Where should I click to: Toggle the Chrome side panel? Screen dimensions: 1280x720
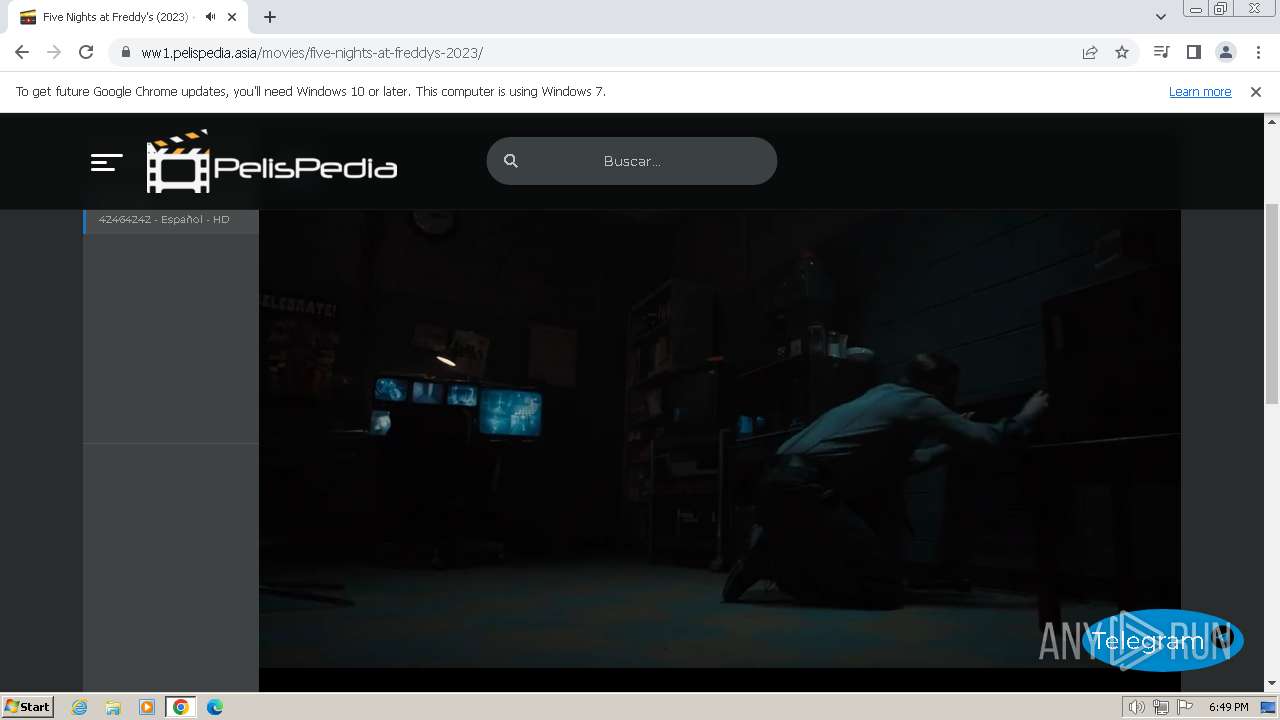[1193, 52]
